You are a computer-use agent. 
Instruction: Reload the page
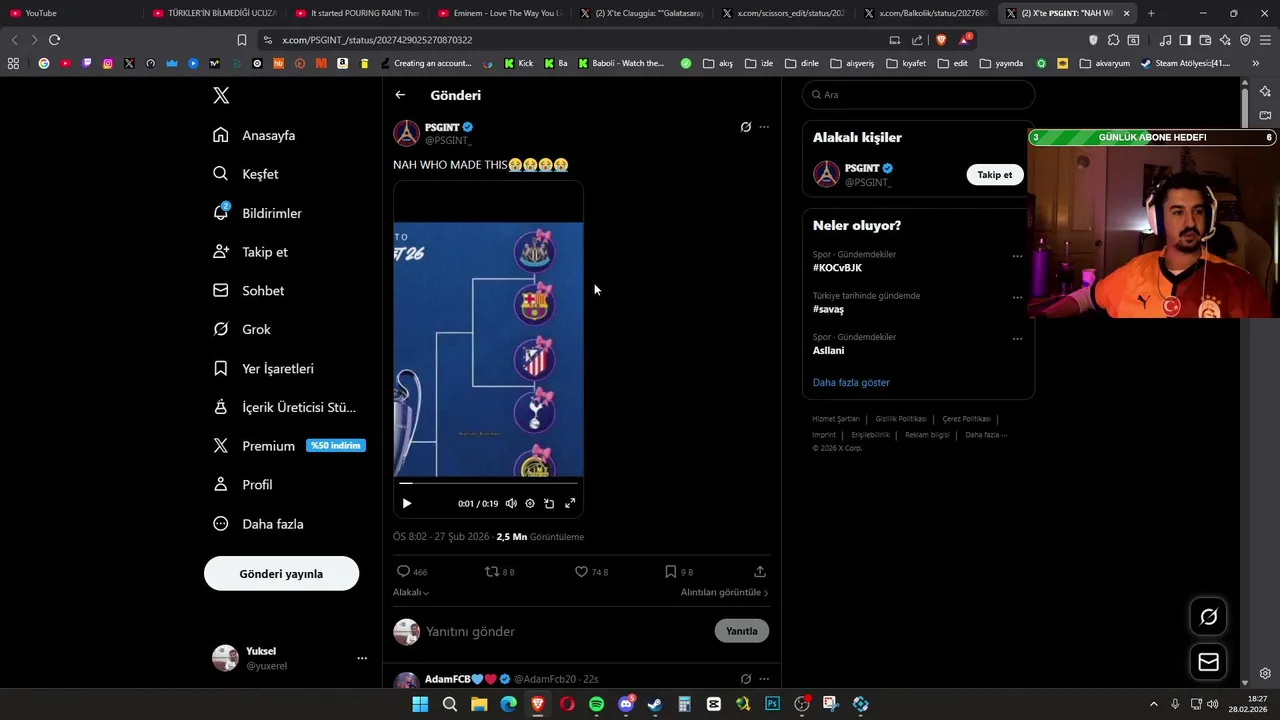54,40
